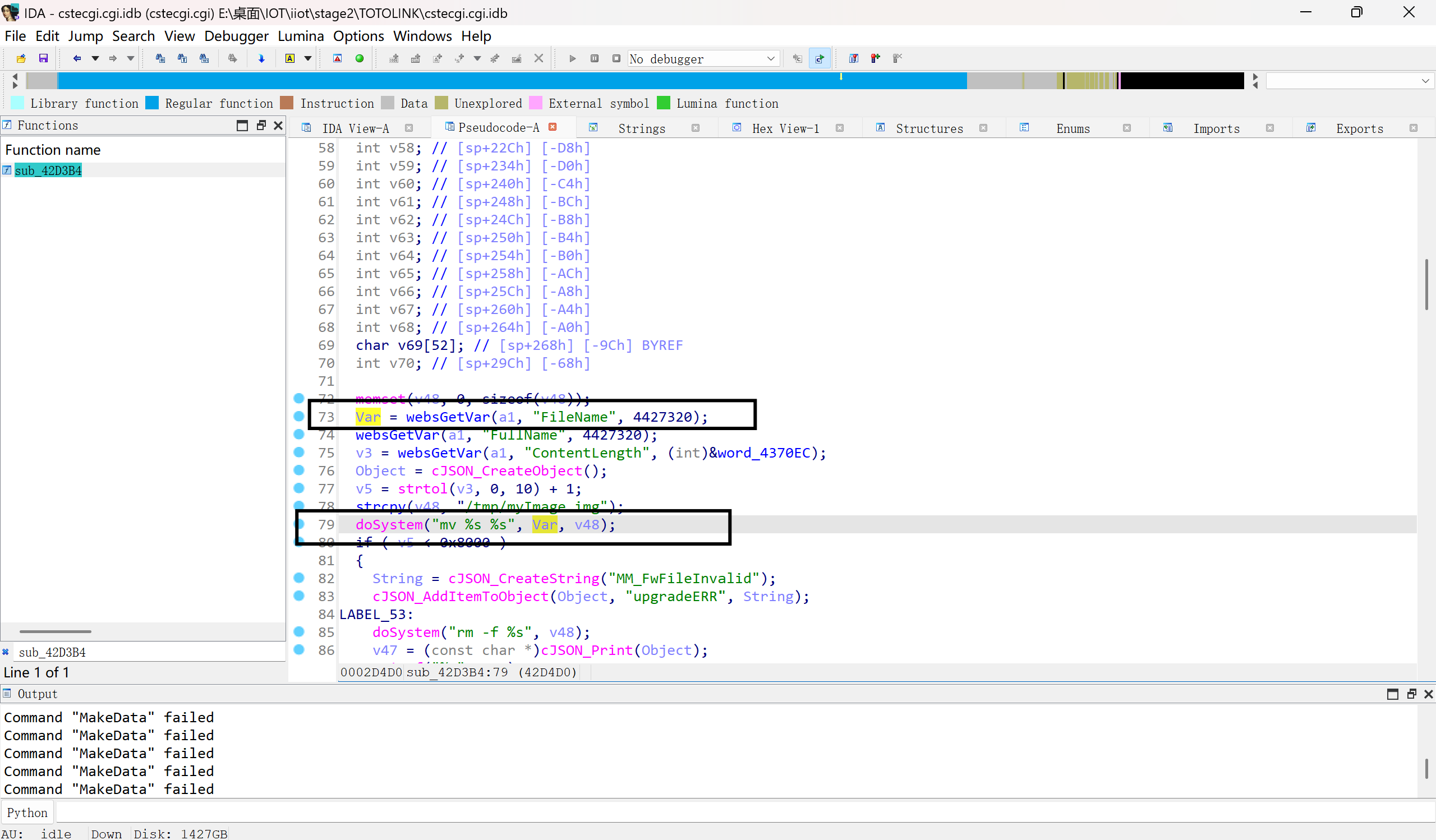1436x840 pixels.
Task: Click the red triangle warning toolbar icon
Action: tap(337, 58)
